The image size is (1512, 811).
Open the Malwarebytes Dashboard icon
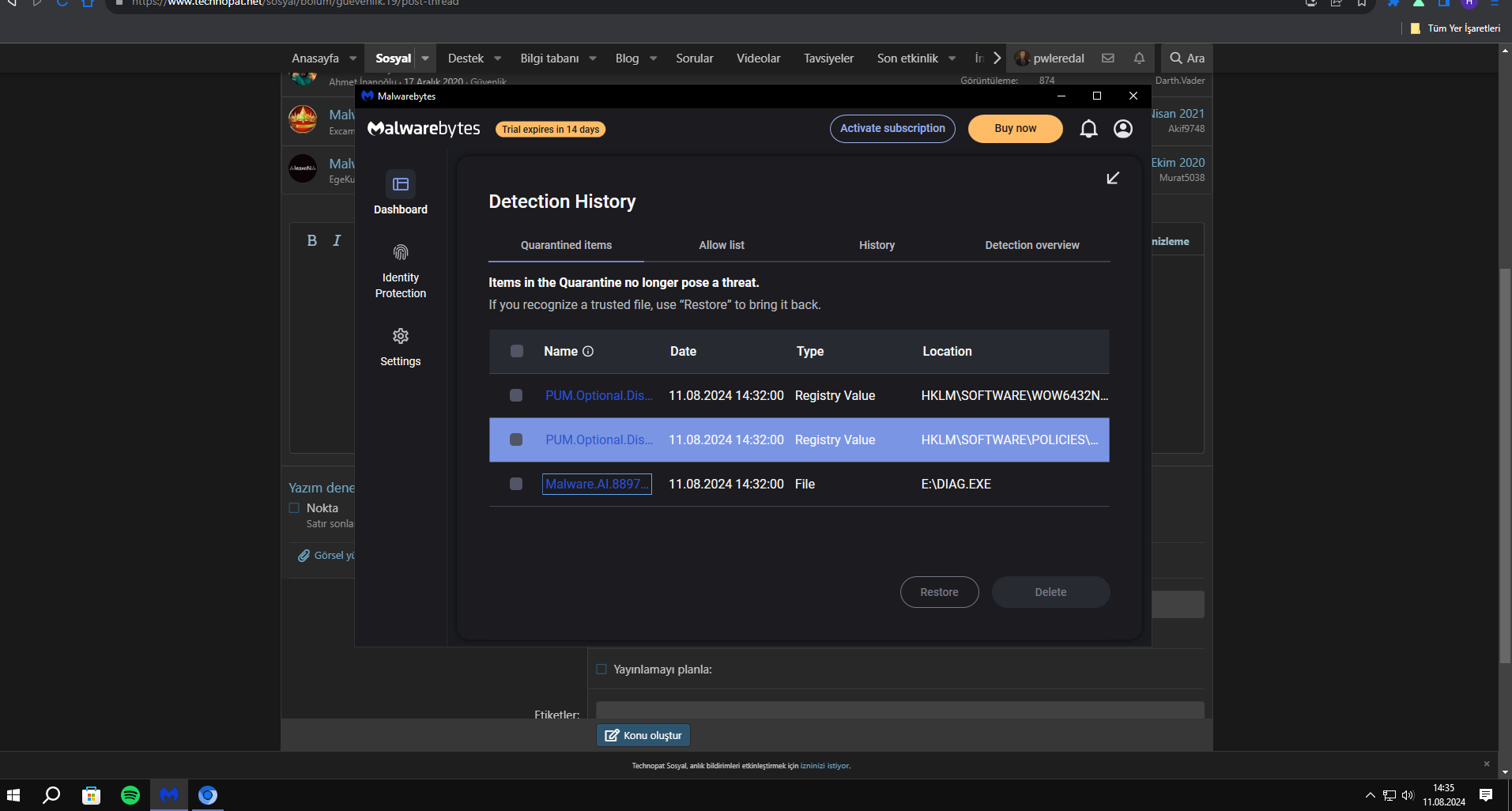pos(401,184)
